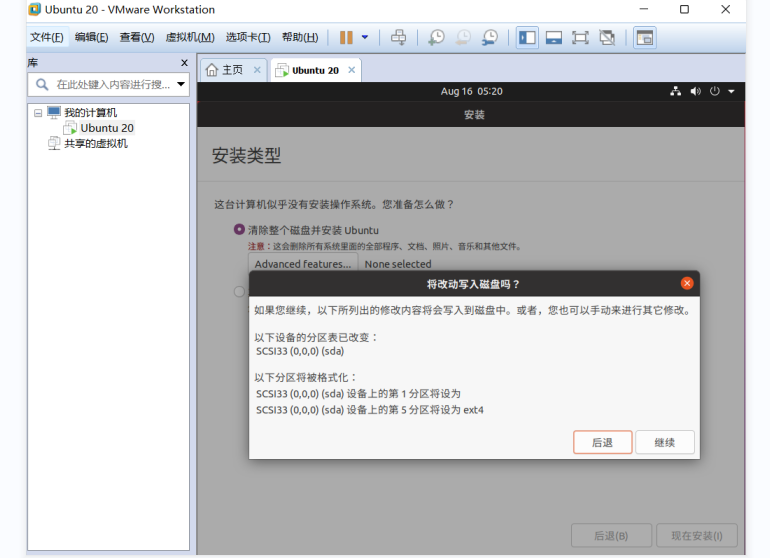Select the second install type radio button
This screenshot has height=558, width=770.
tap(239, 291)
